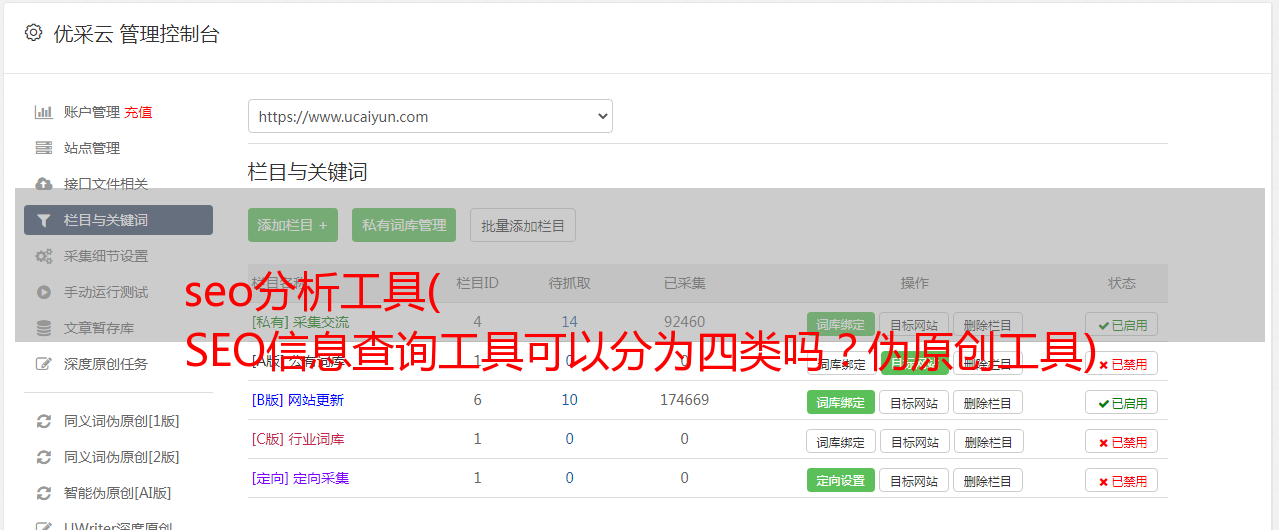This screenshot has height=530, width=1279.
Task: Click the 174669 collected count cell
Action: (684, 400)
